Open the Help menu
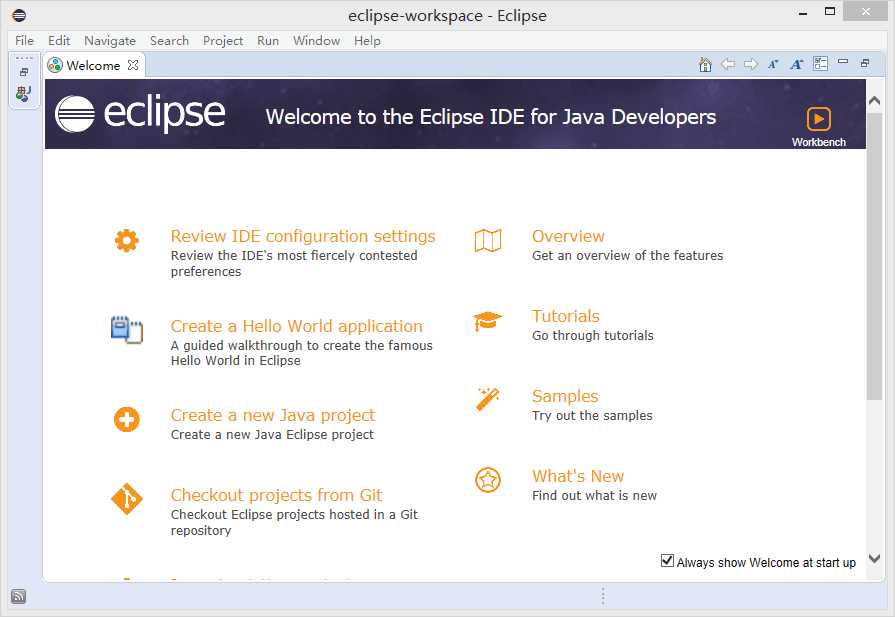 (367, 41)
